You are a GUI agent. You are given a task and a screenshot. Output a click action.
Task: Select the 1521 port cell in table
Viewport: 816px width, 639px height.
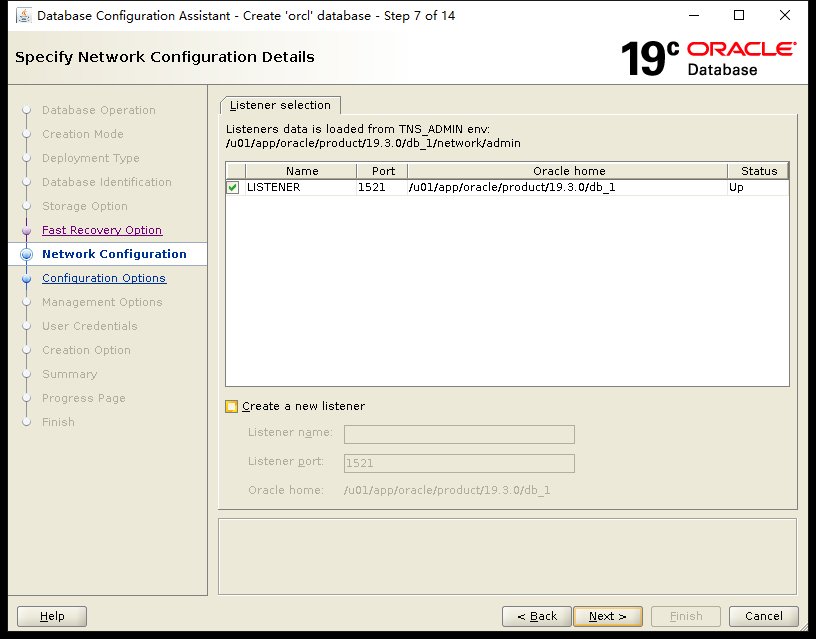(382, 187)
